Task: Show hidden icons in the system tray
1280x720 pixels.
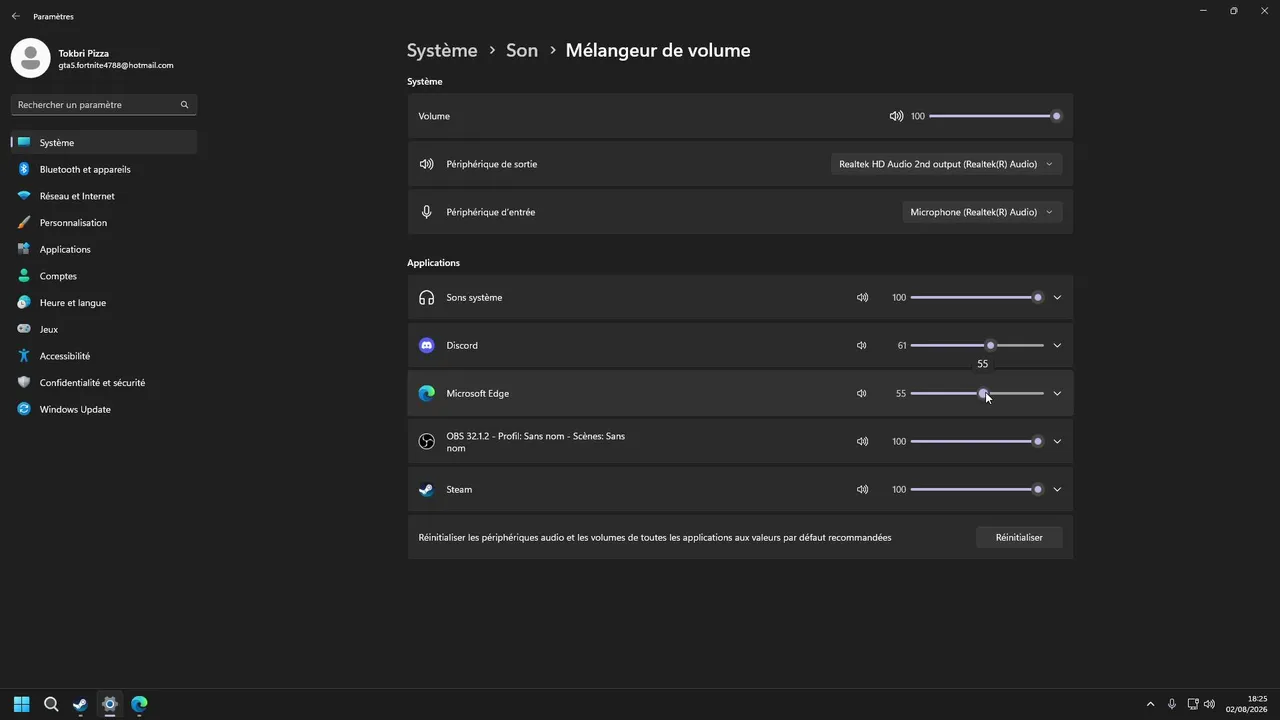Action: (x=1150, y=704)
